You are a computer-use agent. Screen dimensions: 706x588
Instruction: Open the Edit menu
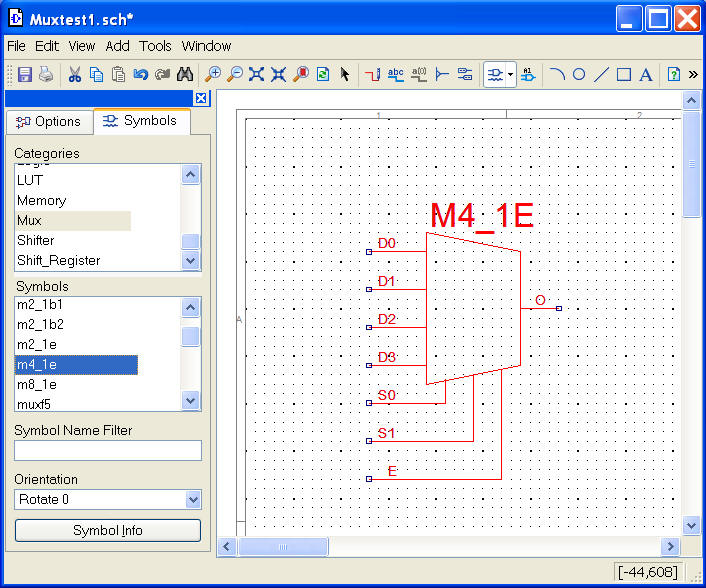click(x=47, y=46)
